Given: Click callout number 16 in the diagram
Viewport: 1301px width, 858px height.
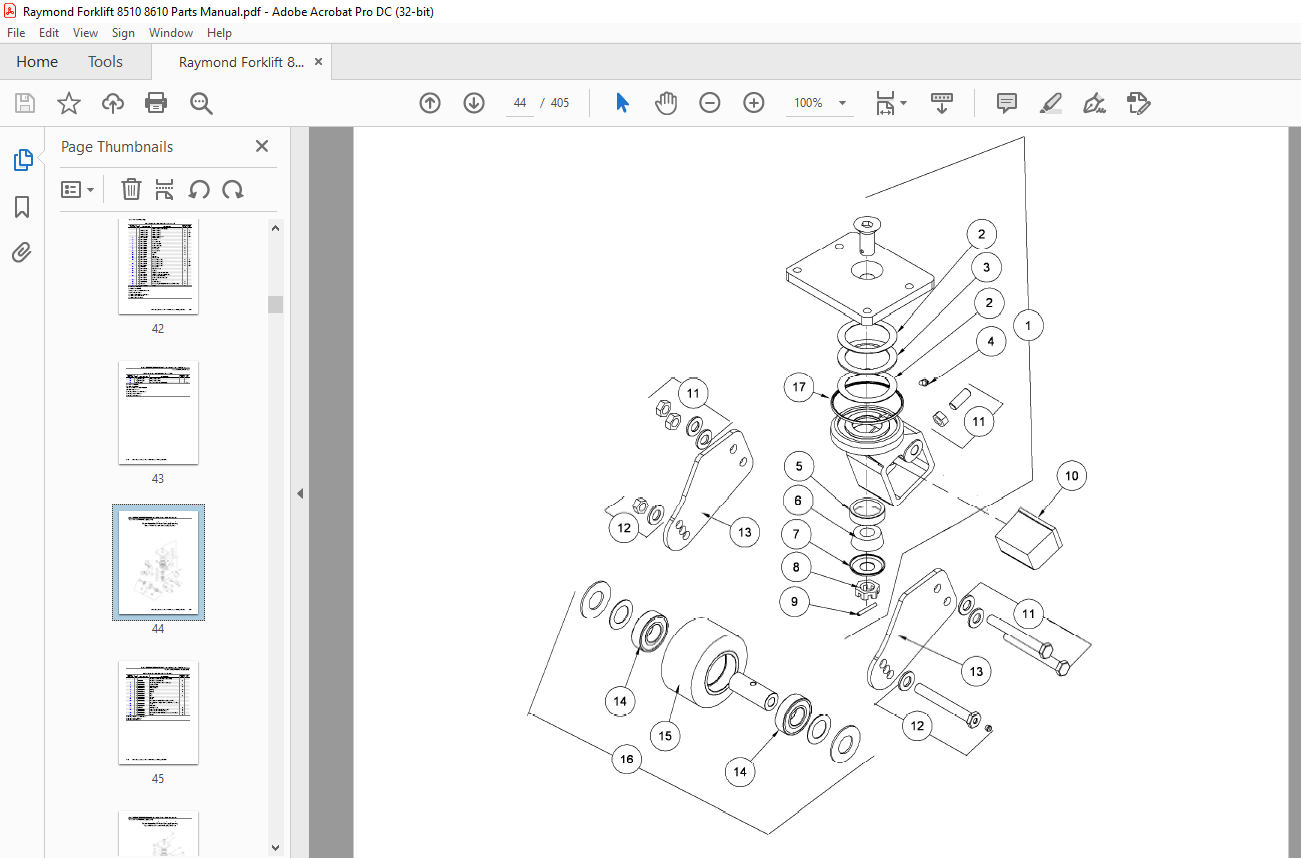Looking at the screenshot, I should [627, 760].
